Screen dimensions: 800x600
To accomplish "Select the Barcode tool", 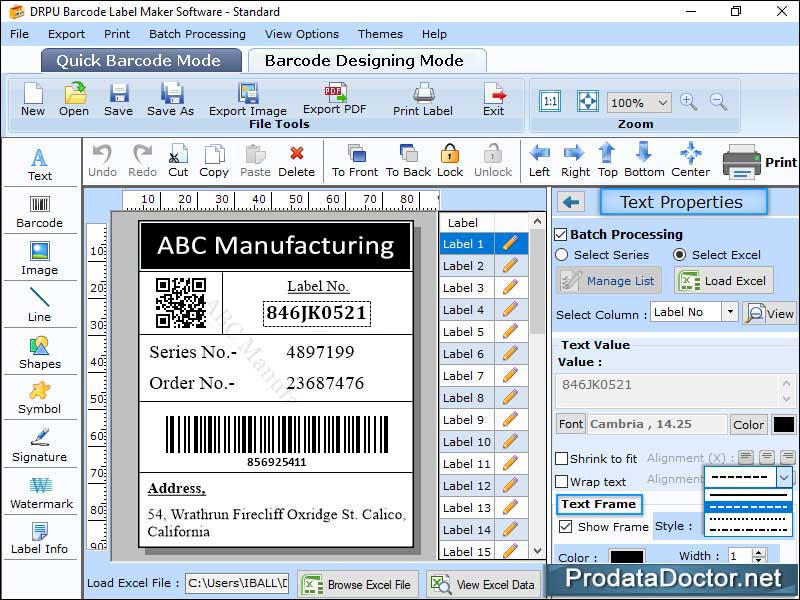I will pos(40,210).
